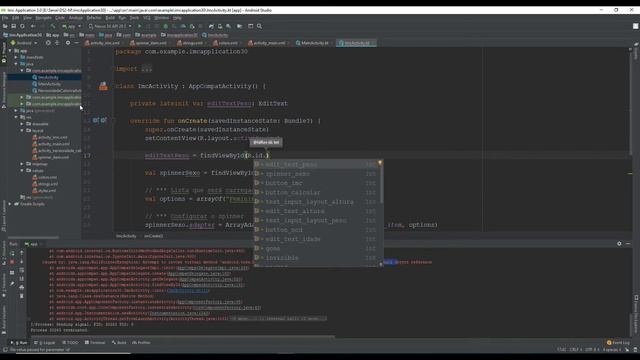Click the Debug app bug icon
The width and height of the screenshot is (640, 360).
(166, 26)
